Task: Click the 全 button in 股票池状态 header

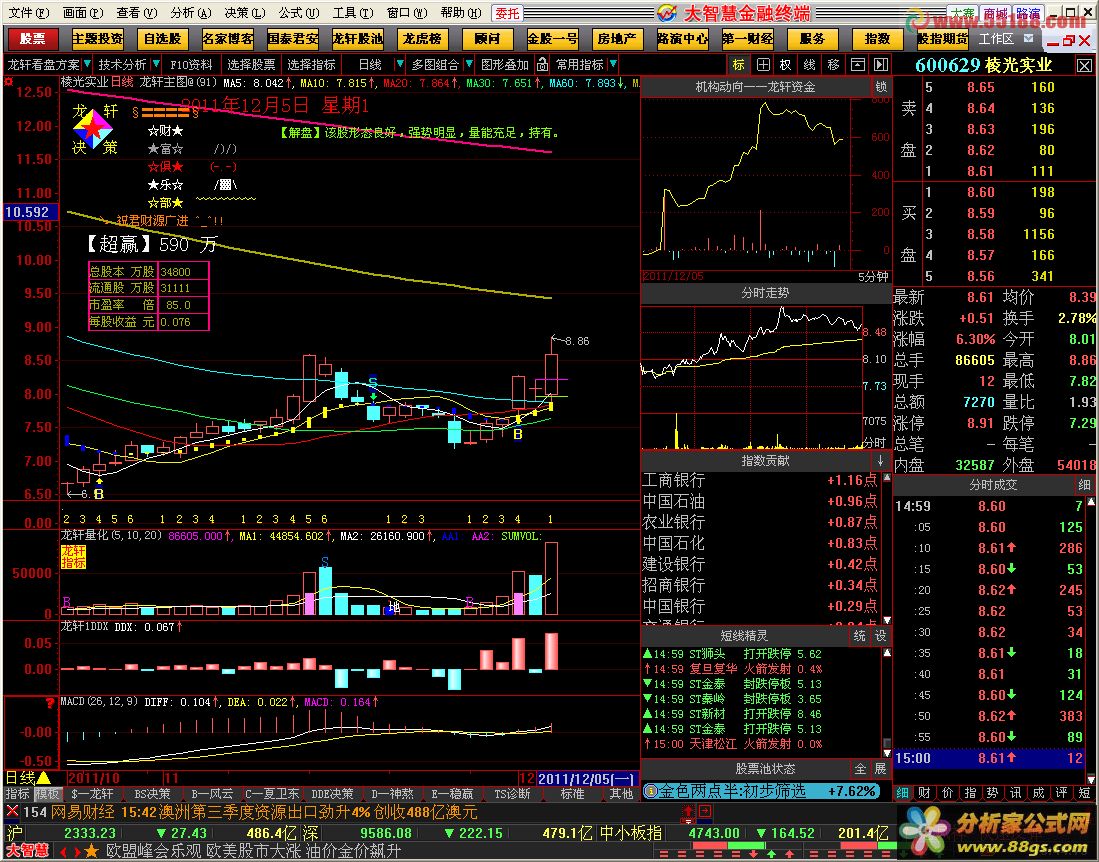Action: [x=859, y=769]
